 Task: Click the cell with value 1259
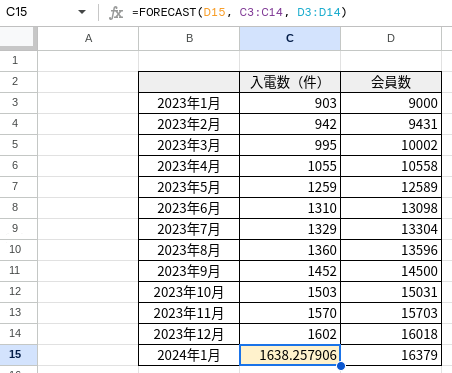290,187
